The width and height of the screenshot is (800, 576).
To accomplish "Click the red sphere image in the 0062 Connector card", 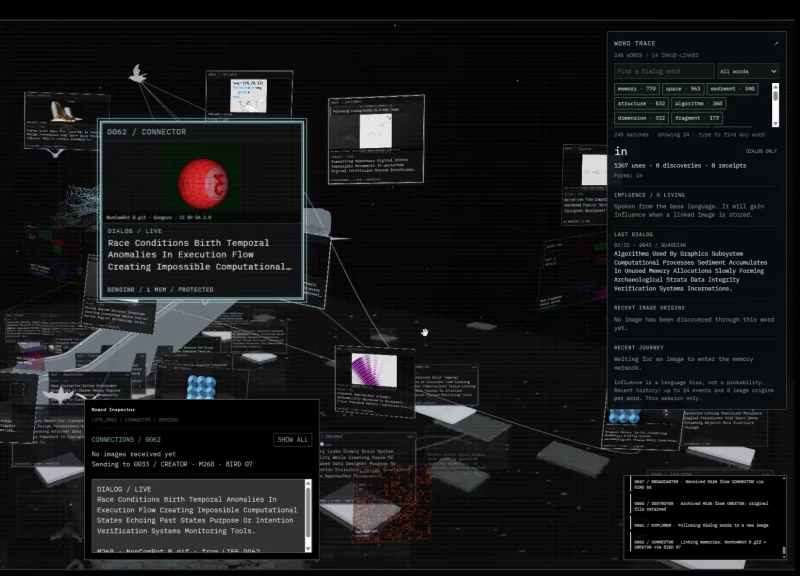I will tap(203, 183).
